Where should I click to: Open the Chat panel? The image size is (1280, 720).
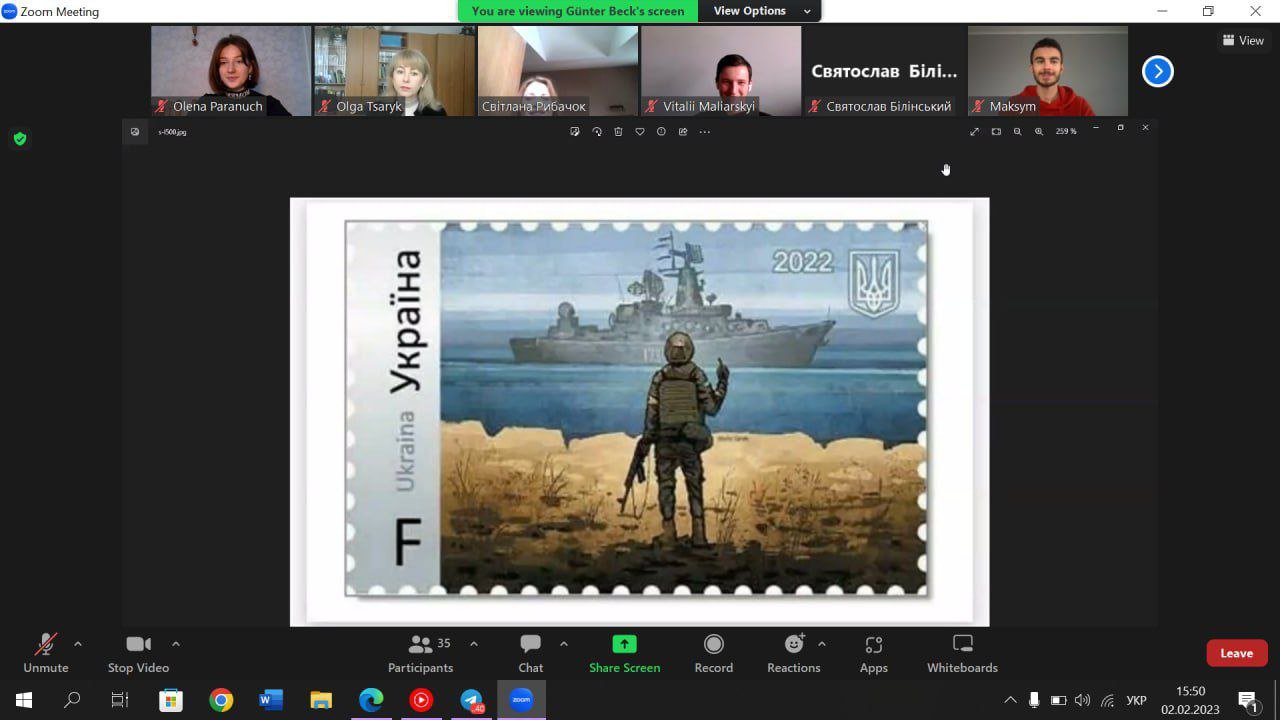coord(531,654)
